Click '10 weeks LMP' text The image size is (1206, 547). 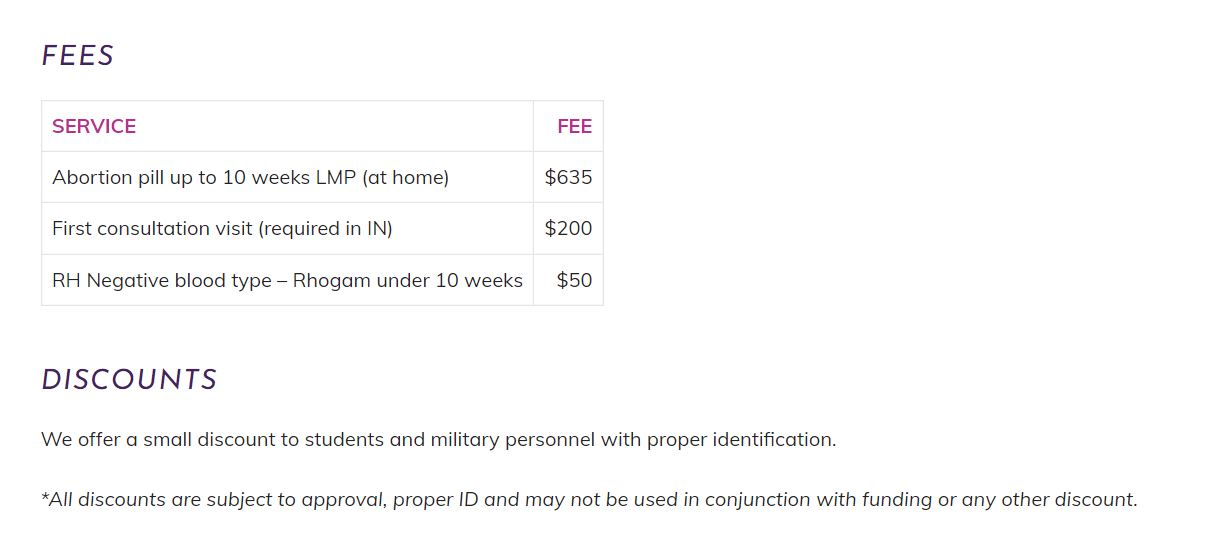289,177
